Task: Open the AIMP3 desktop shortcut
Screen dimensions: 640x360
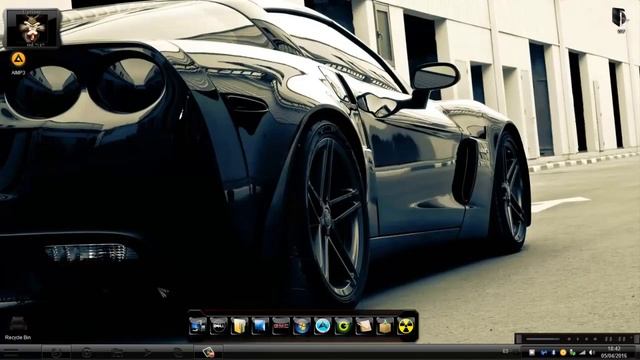Action: coord(18,63)
